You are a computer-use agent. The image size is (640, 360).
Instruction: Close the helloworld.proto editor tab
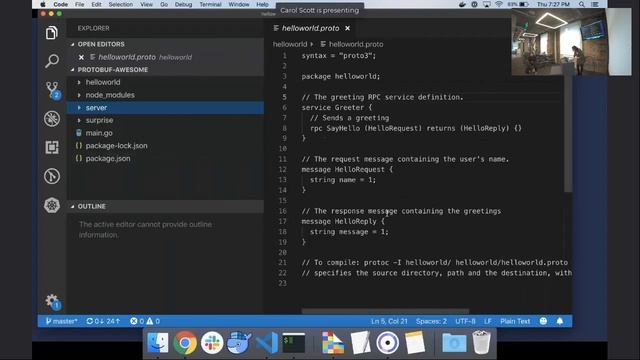pos(347,28)
